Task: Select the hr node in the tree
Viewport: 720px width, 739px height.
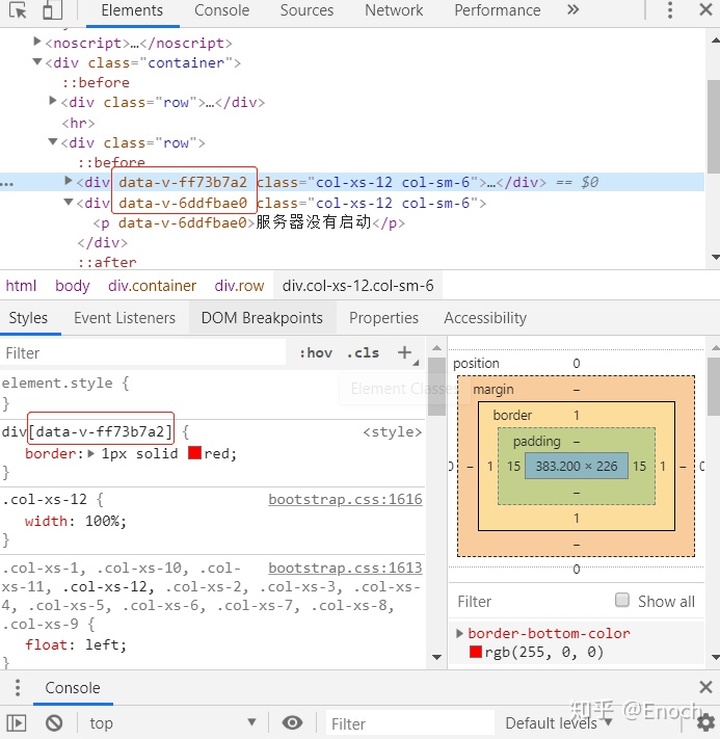Action: tap(78, 123)
